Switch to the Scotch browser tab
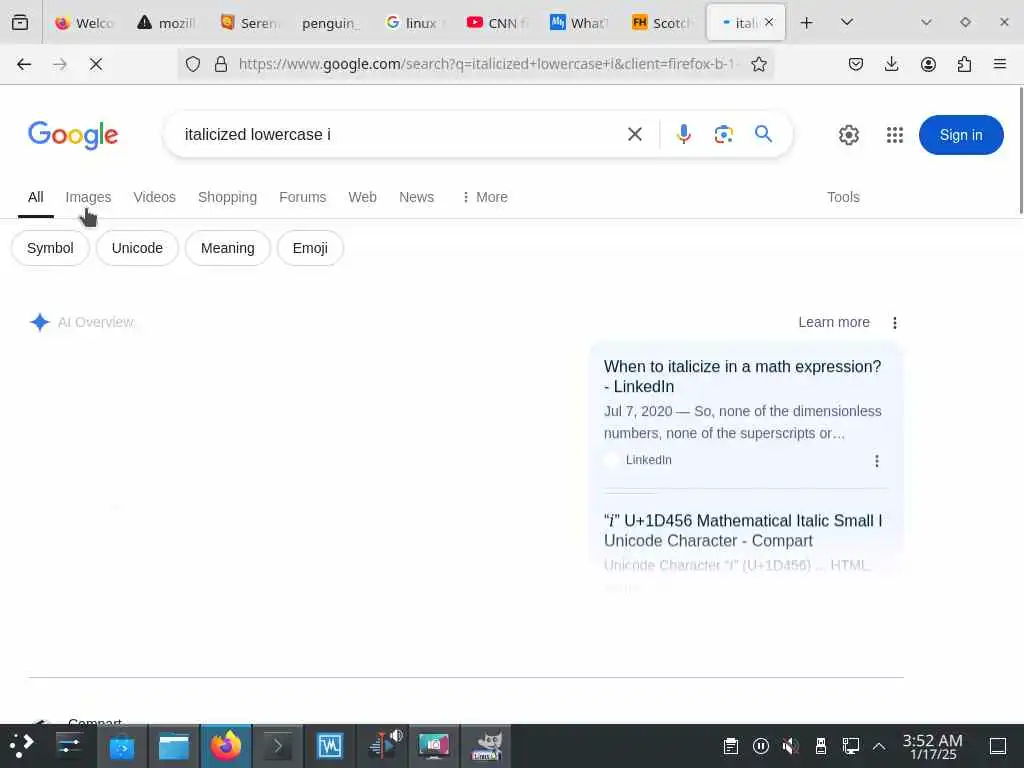 (x=663, y=23)
